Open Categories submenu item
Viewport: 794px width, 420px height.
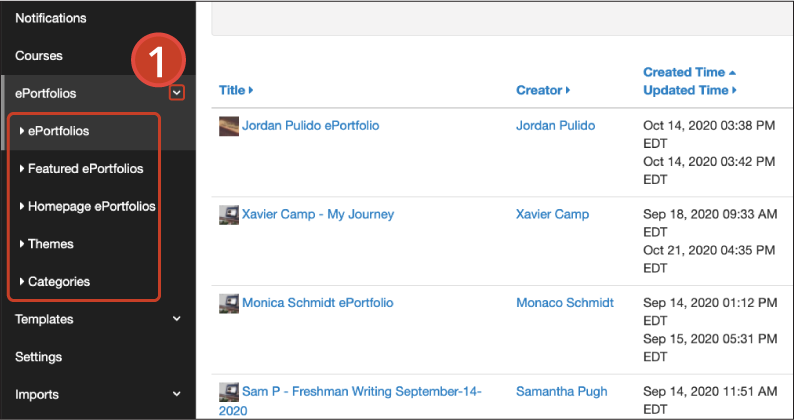tap(59, 281)
